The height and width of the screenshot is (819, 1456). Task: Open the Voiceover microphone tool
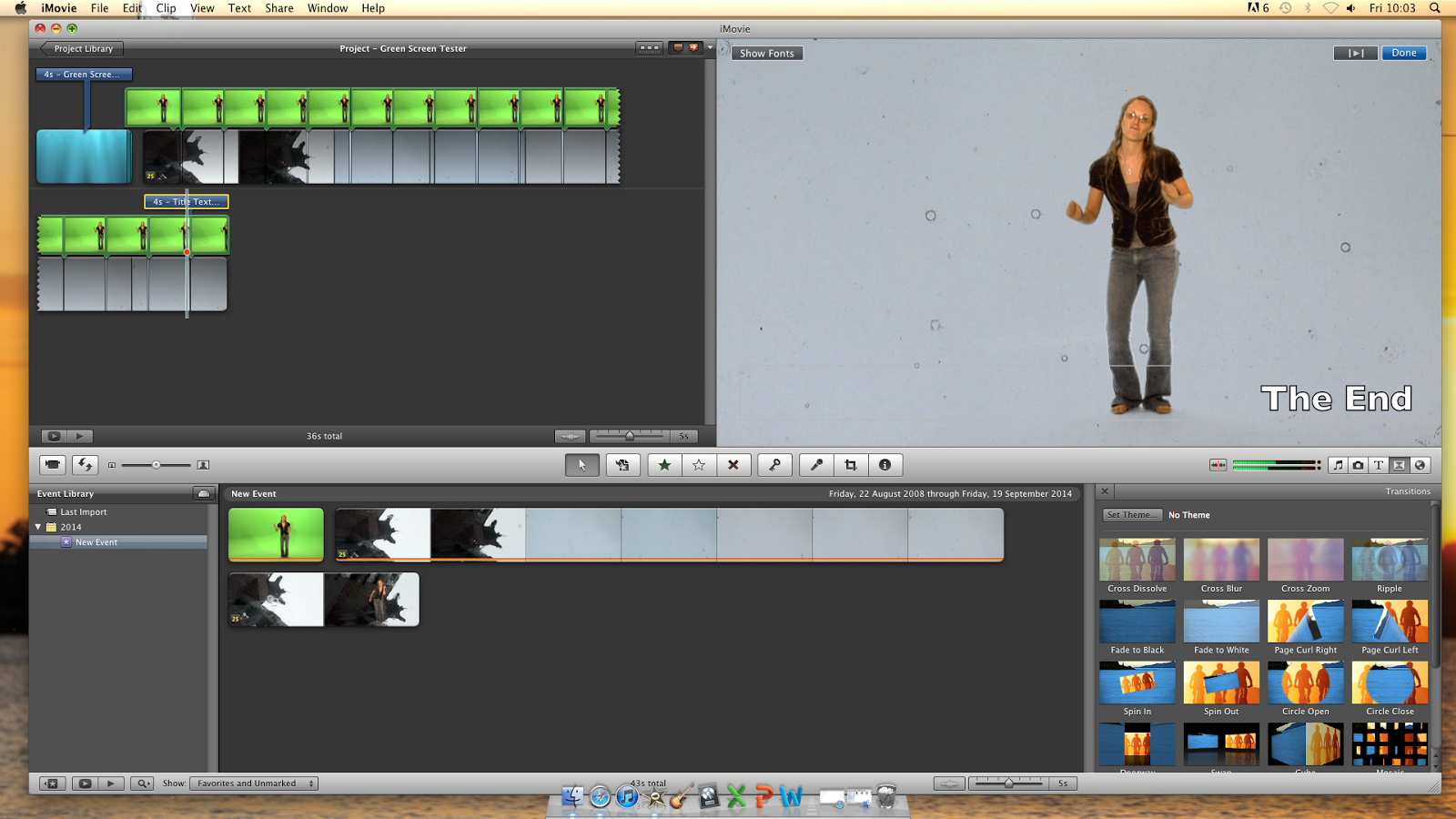[x=816, y=465]
